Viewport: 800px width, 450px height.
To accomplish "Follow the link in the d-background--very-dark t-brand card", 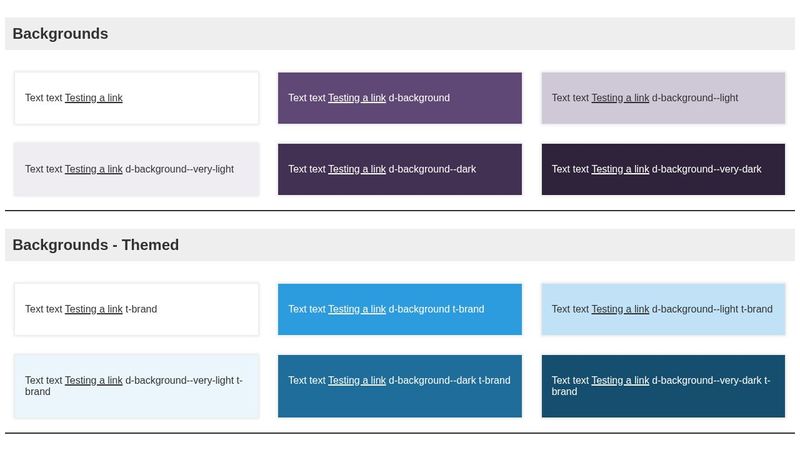I will tap(620, 380).
